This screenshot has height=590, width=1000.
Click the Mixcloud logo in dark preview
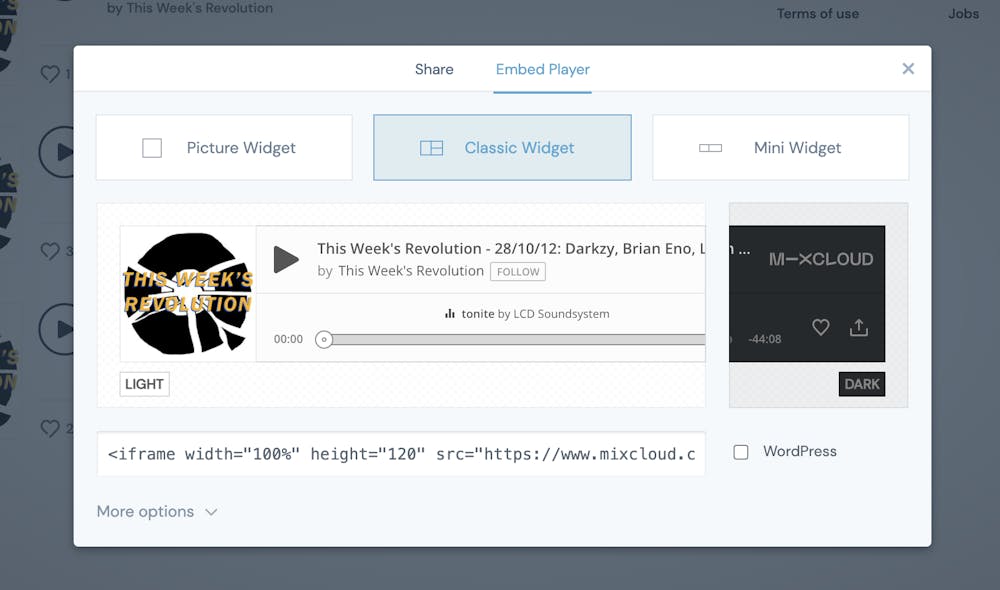pos(821,259)
